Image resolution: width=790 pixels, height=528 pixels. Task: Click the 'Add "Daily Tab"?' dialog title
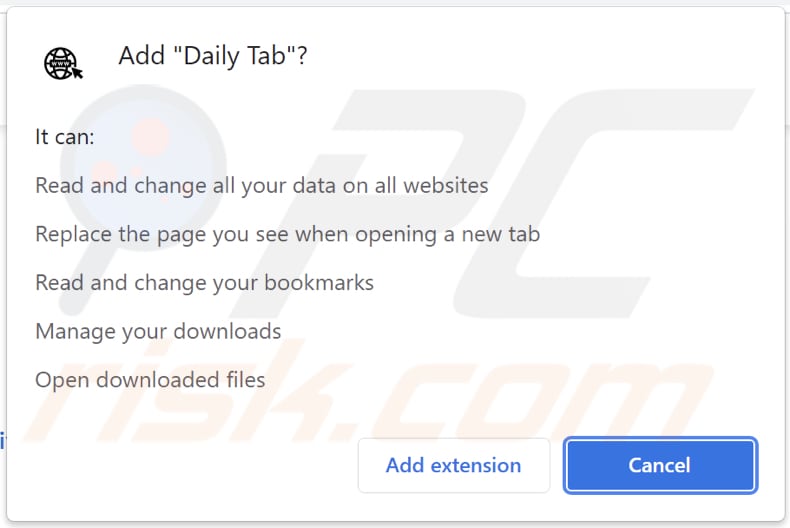point(212,57)
